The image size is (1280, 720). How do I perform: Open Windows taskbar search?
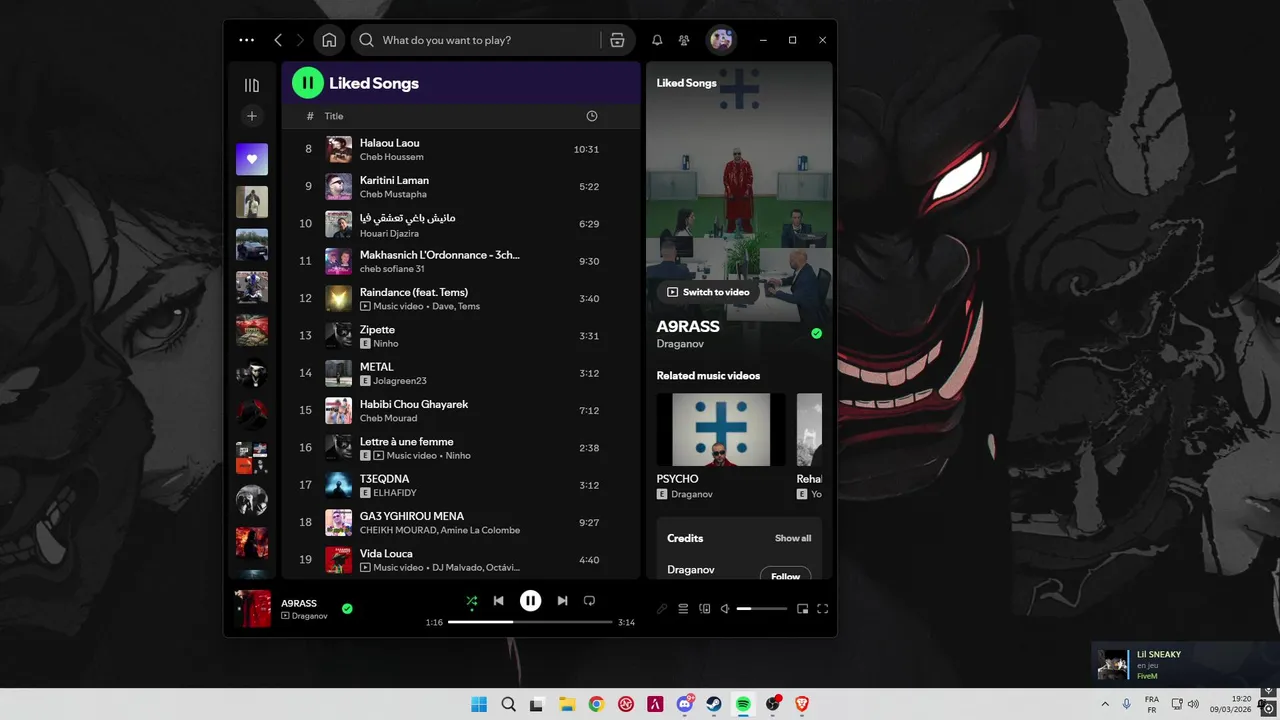point(508,704)
